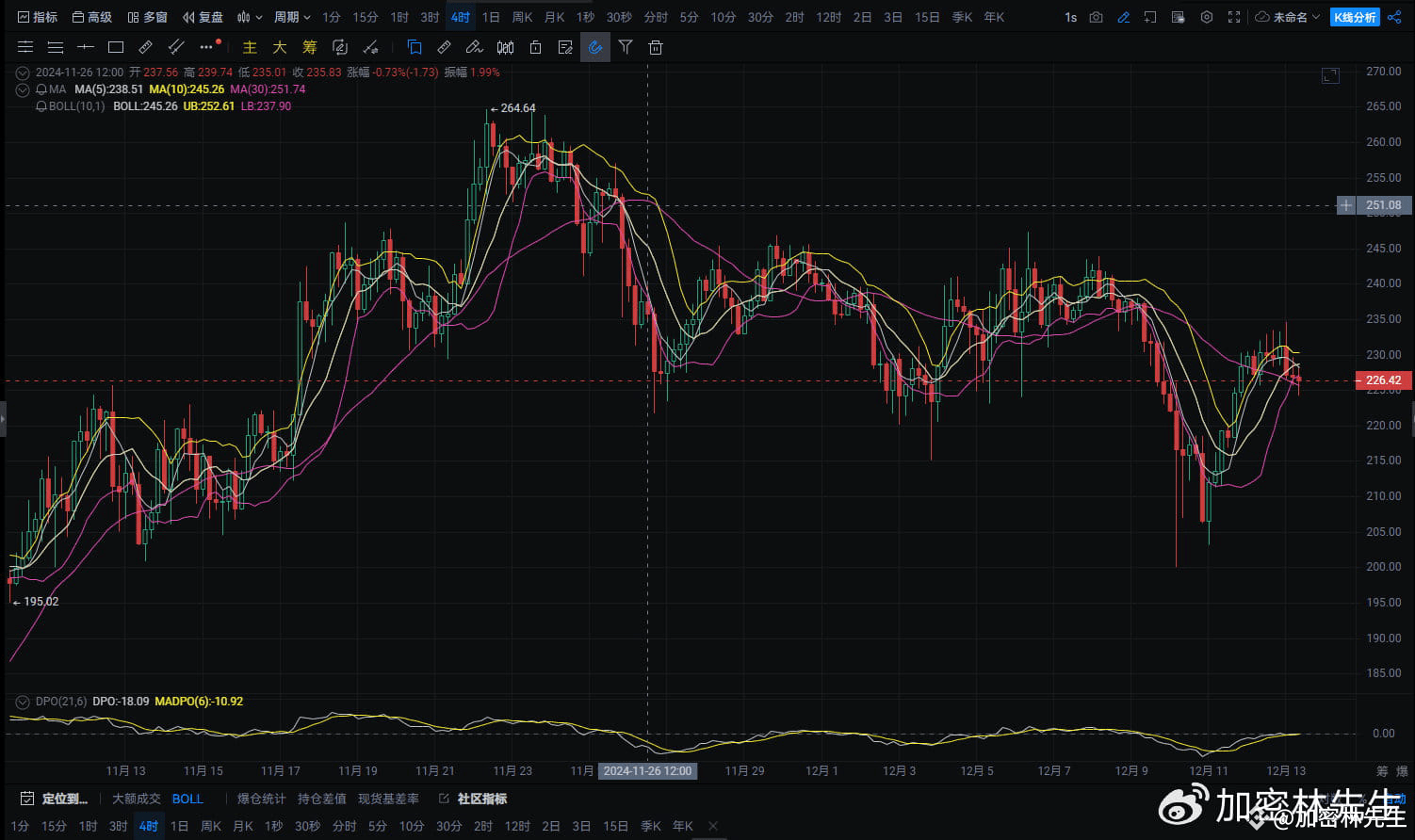Open the 多窗 multi-window layout
Image resolution: width=1415 pixels, height=840 pixels.
click(x=148, y=17)
